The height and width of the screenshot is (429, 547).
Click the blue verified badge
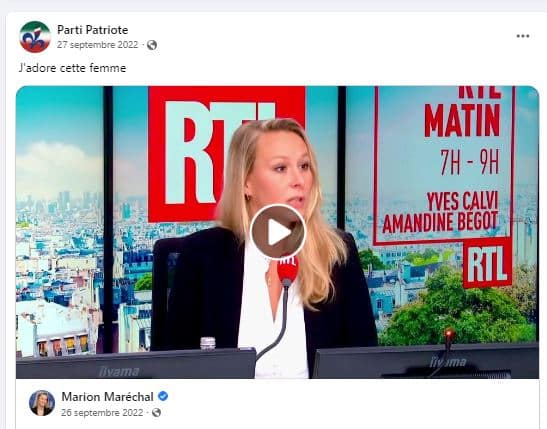tap(163, 396)
